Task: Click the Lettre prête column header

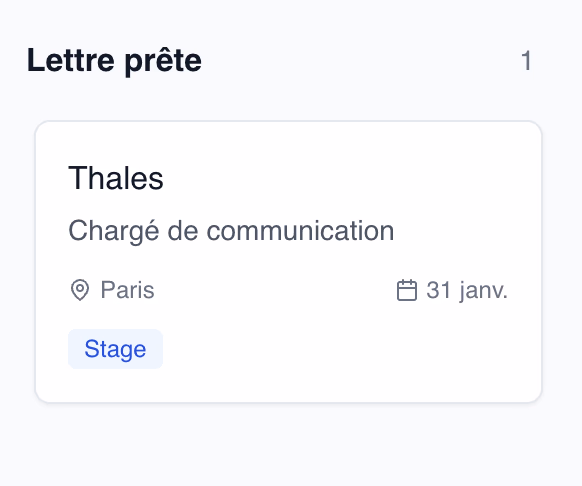Action: [x=114, y=61]
